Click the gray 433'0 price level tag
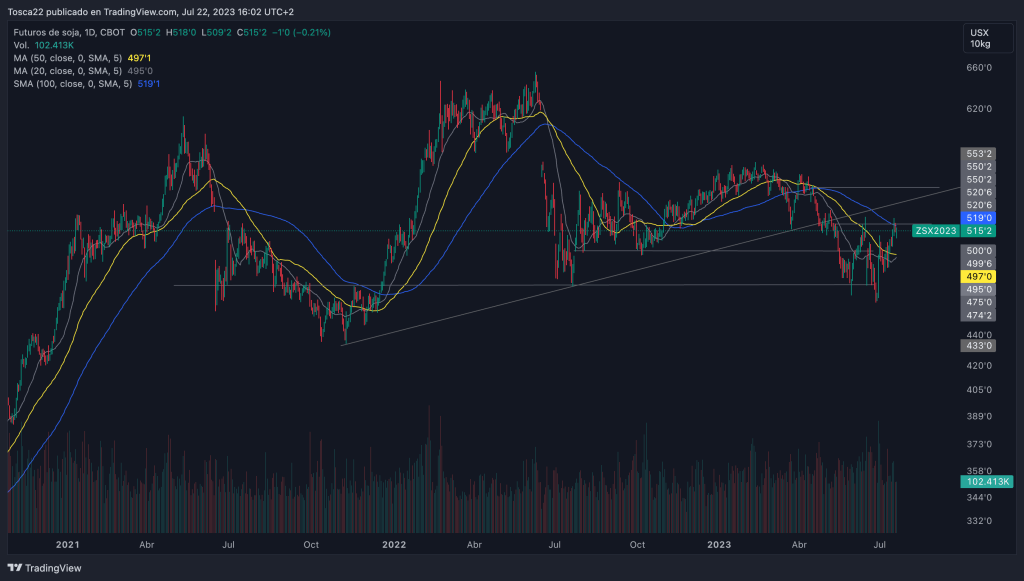The width and height of the screenshot is (1024, 581). click(979, 345)
